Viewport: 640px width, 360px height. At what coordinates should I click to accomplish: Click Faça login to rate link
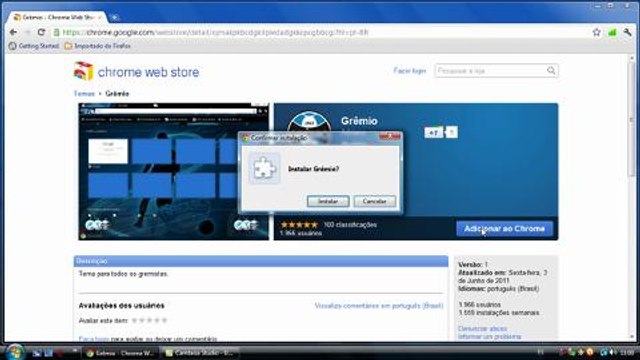coord(94,339)
